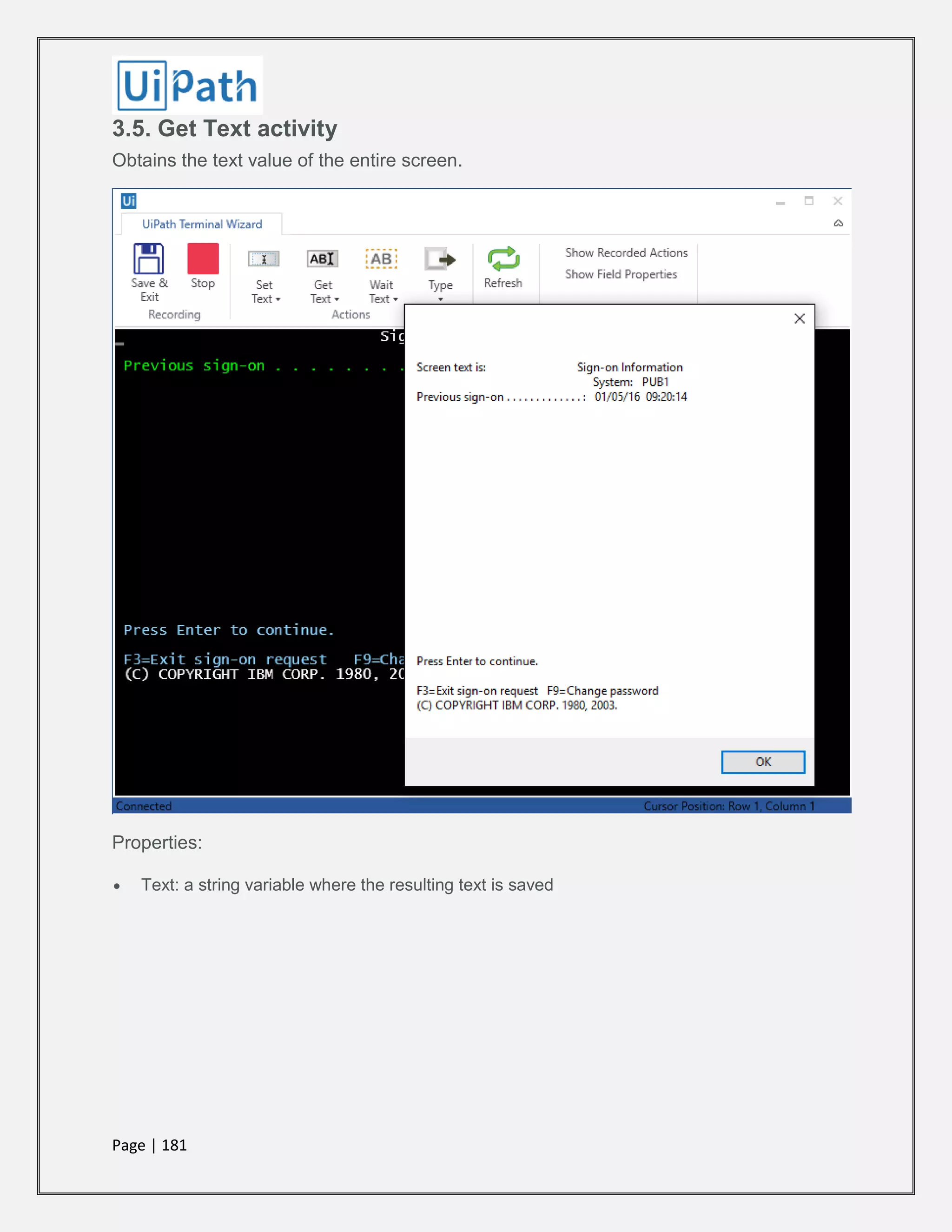Close the Terminal Wizard window

(838, 201)
